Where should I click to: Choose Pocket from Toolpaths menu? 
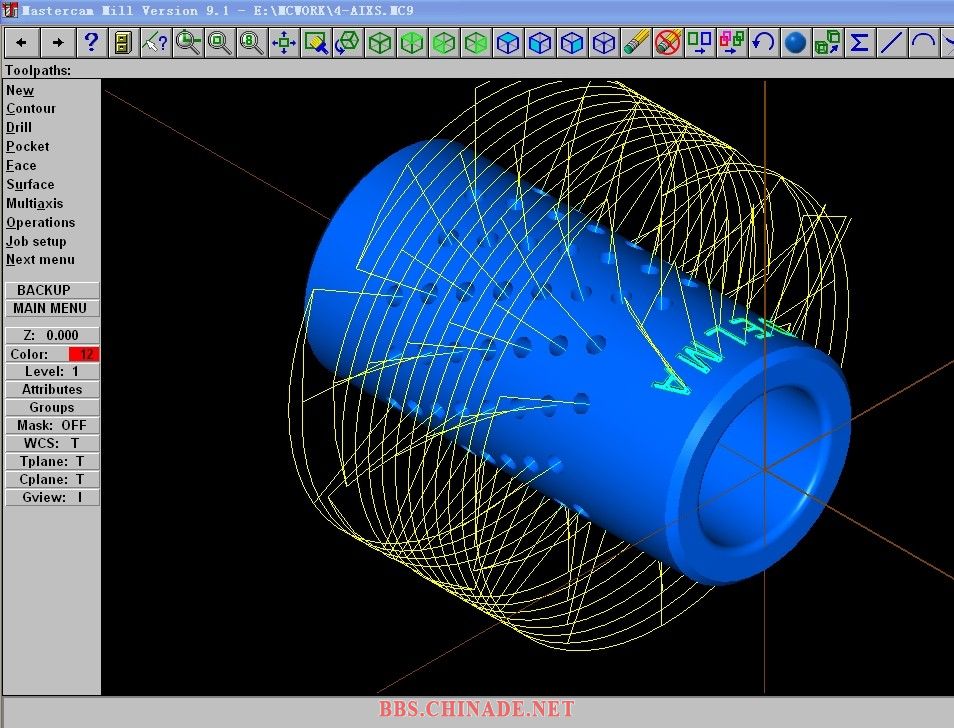[27, 146]
